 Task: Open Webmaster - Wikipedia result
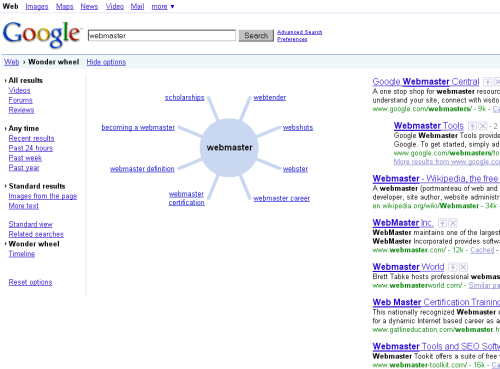[x=436, y=179]
